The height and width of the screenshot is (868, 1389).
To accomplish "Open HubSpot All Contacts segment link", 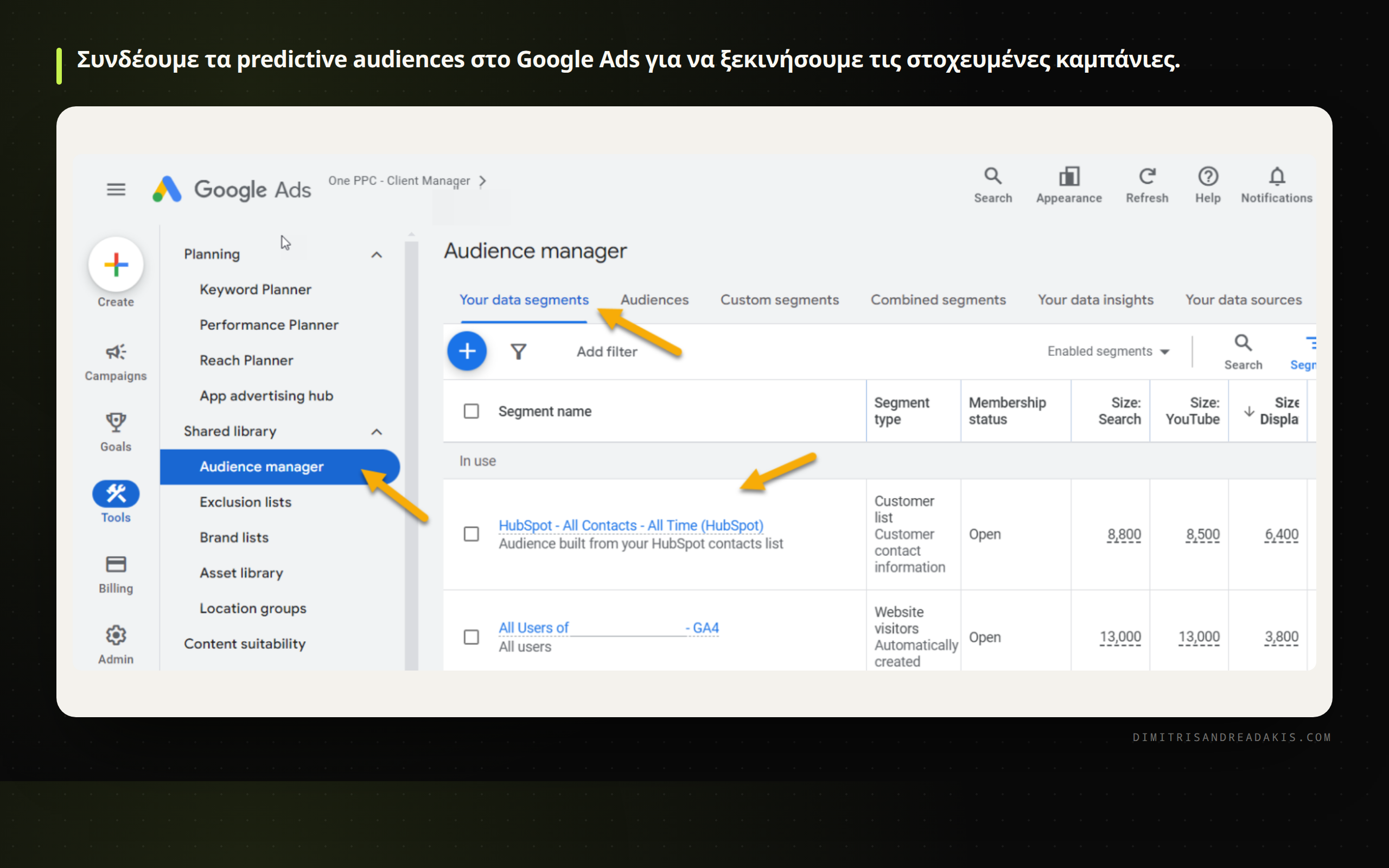I will click(631, 525).
